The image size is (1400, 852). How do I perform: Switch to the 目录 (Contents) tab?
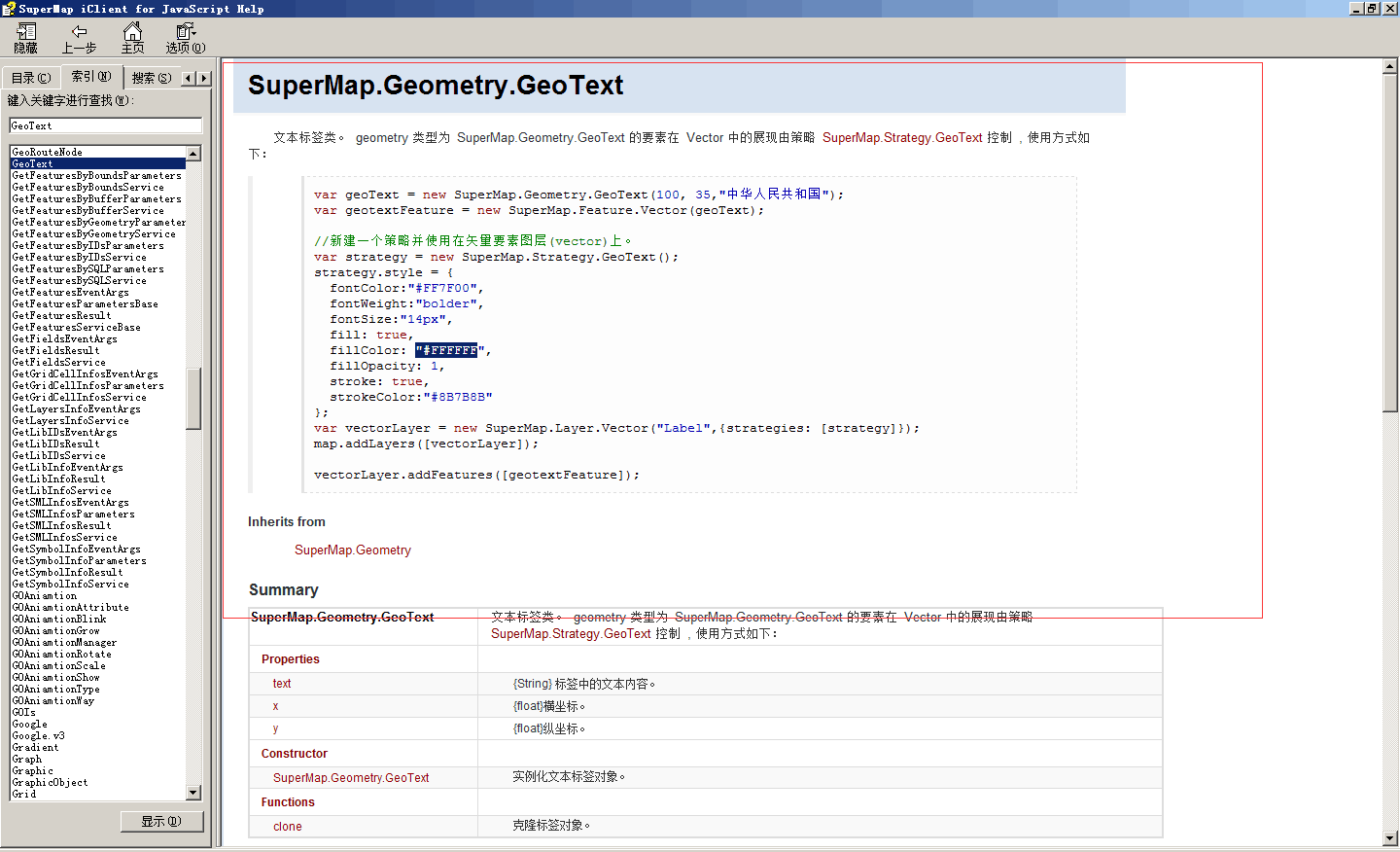31,78
